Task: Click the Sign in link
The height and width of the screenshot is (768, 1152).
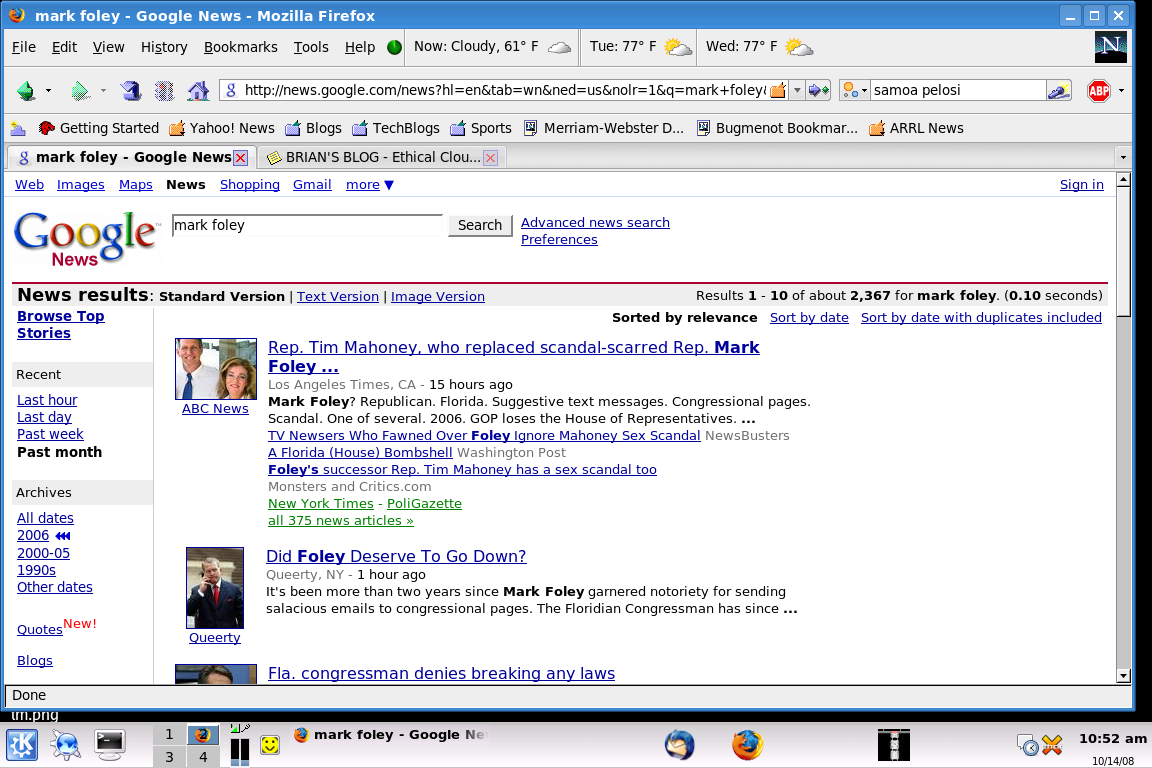Action: tap(1081, 185)
